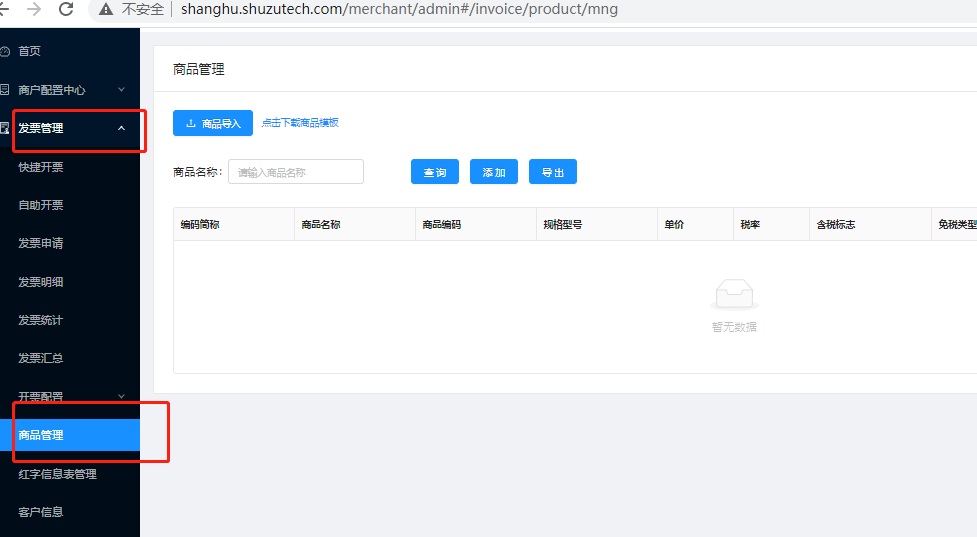
Task: Expand the 开票配置 submenu chevron
Action: click(x=122, y=396)
